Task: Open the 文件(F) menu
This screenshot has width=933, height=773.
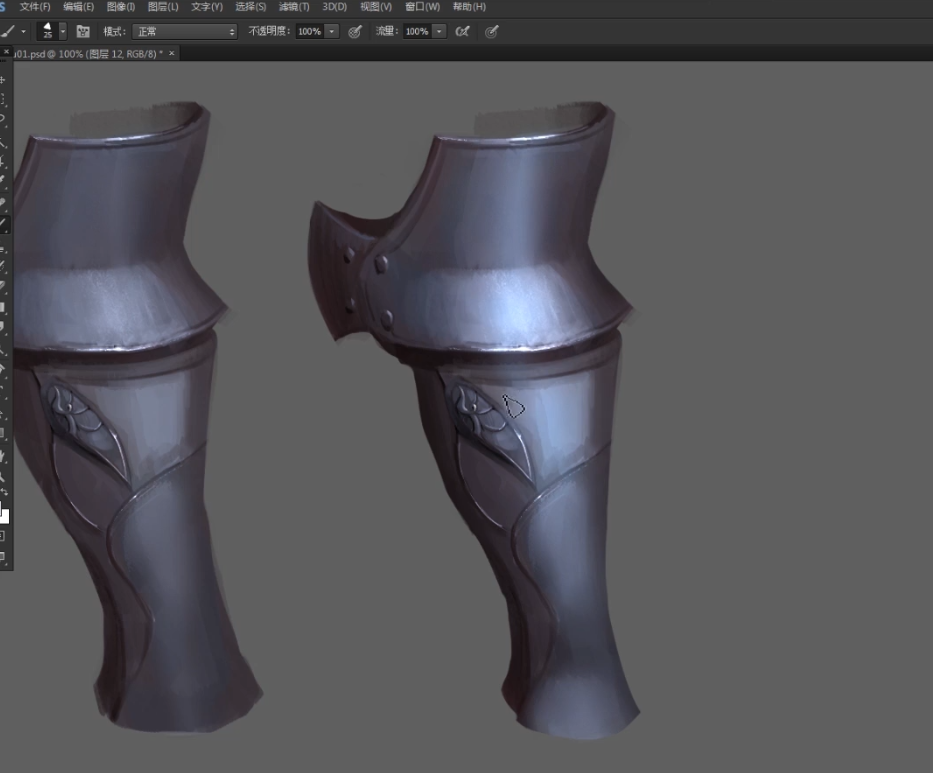Action: click(35, 7)
